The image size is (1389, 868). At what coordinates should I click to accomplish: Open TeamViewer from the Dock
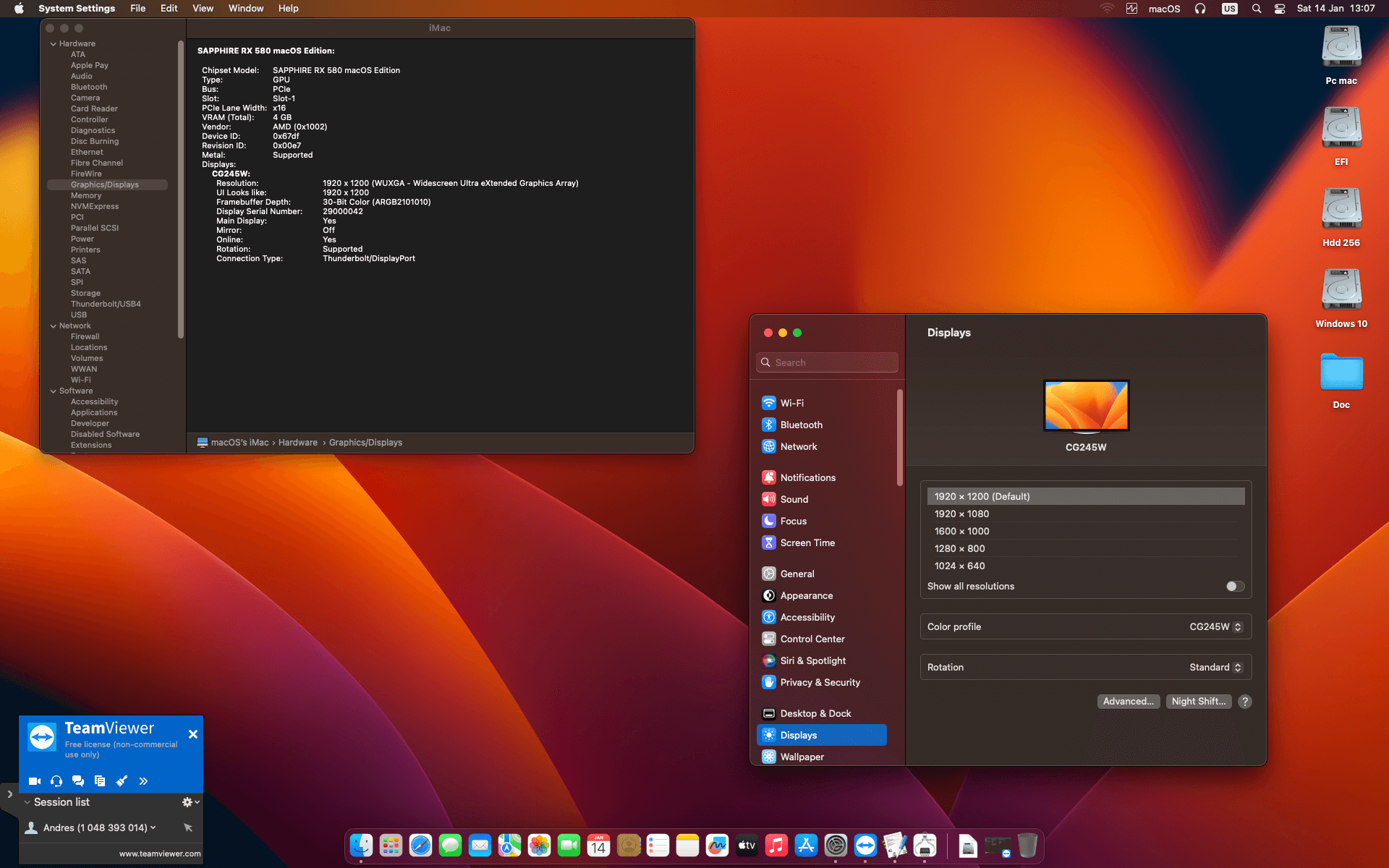(865, 845)
